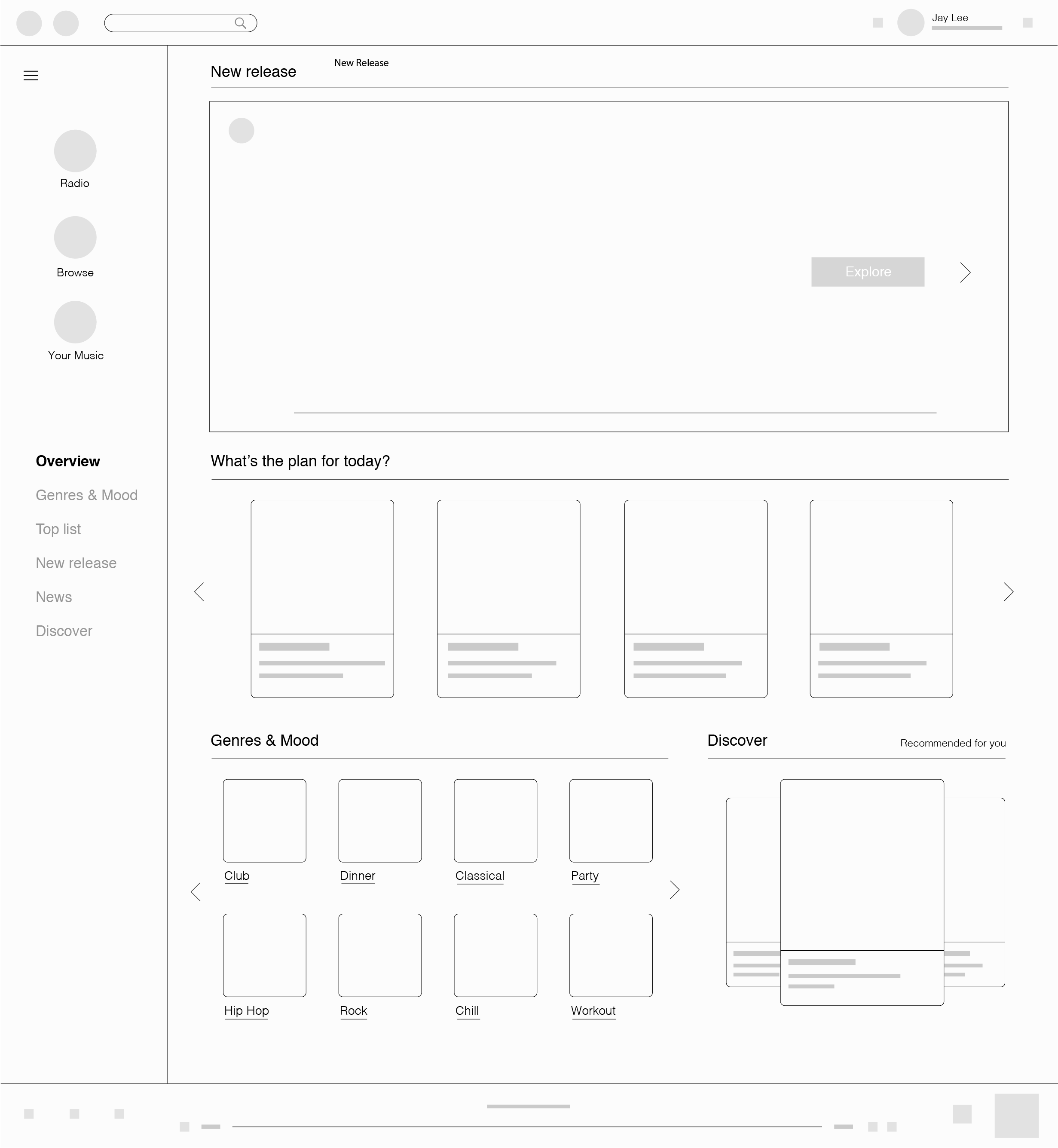This screenshot has height=1148, width=1058.
Task: Click the small square icon beside the profile name
Action: click(x=878, y=22)
